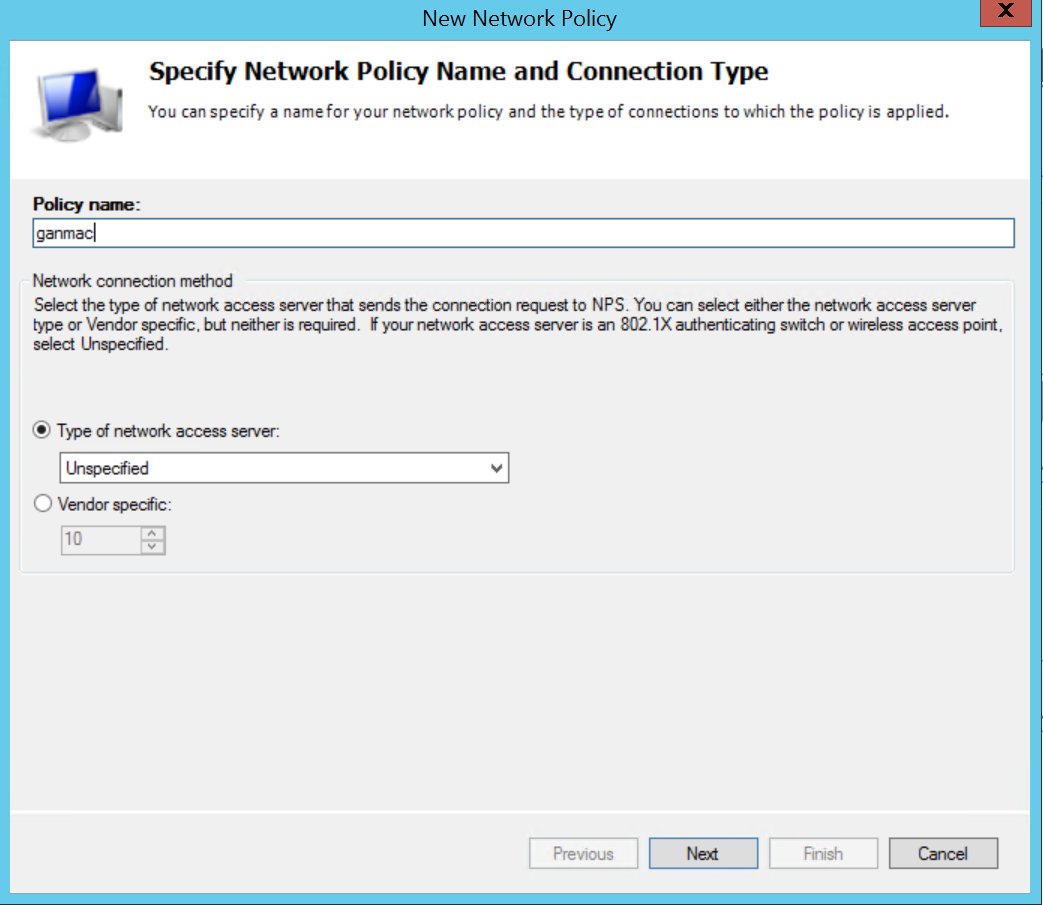Select Type of network access server radio
The image size is (1043, 905).
42,430
